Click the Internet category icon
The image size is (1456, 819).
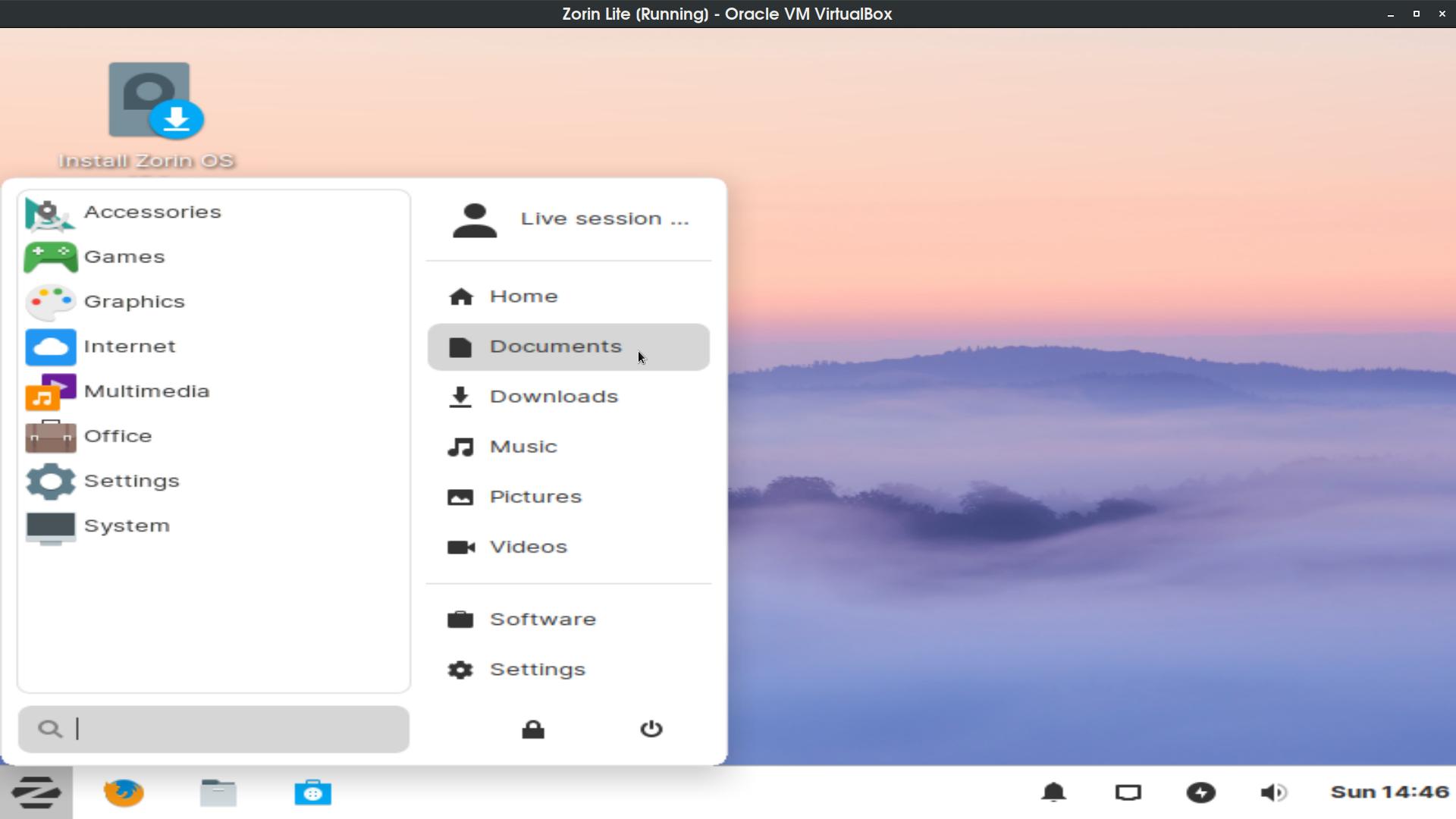pos(49,346)
